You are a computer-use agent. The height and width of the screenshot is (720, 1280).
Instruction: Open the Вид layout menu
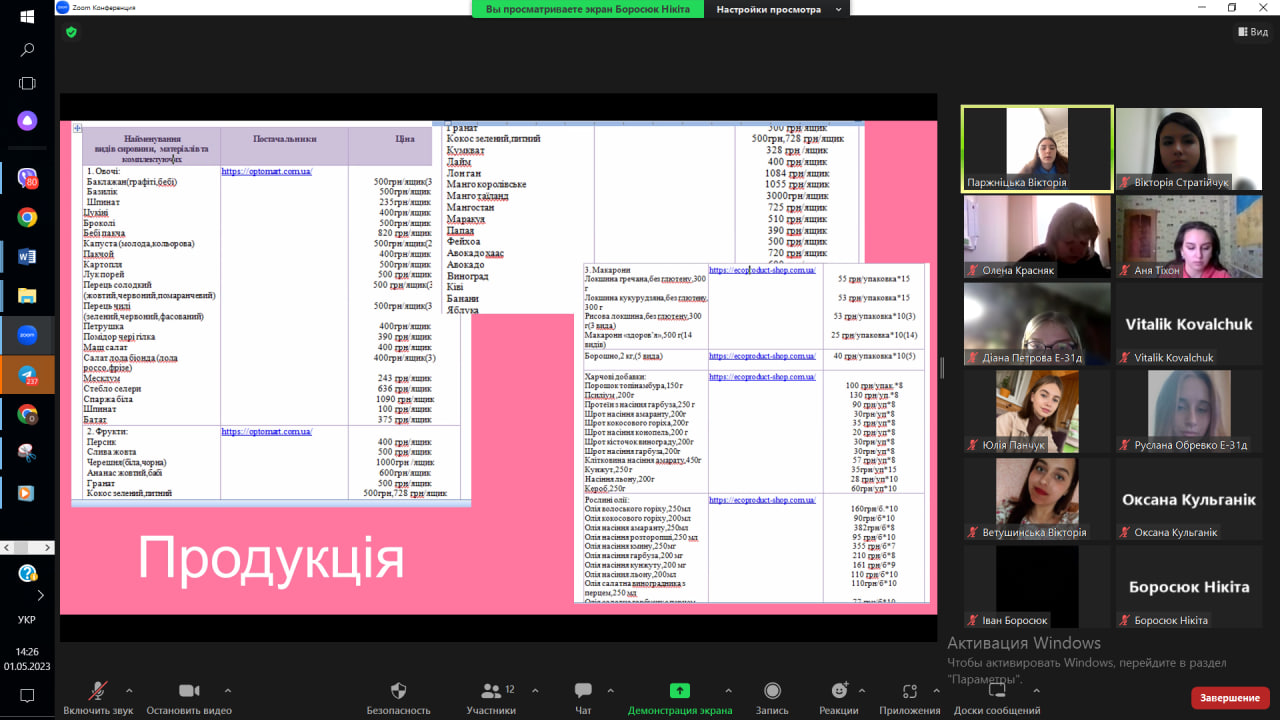[x=1252, y=32]
